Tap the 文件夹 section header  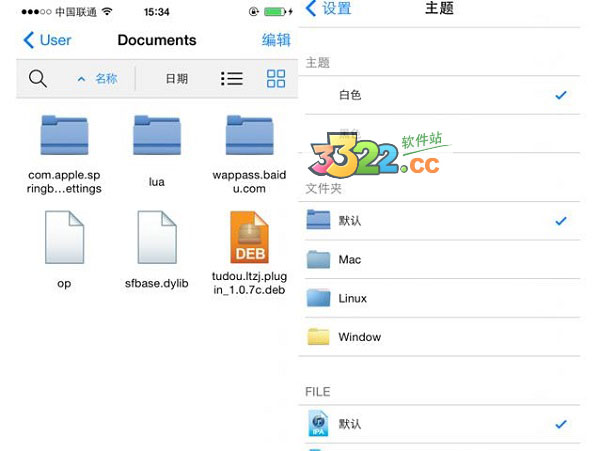[x=323, y=188]
